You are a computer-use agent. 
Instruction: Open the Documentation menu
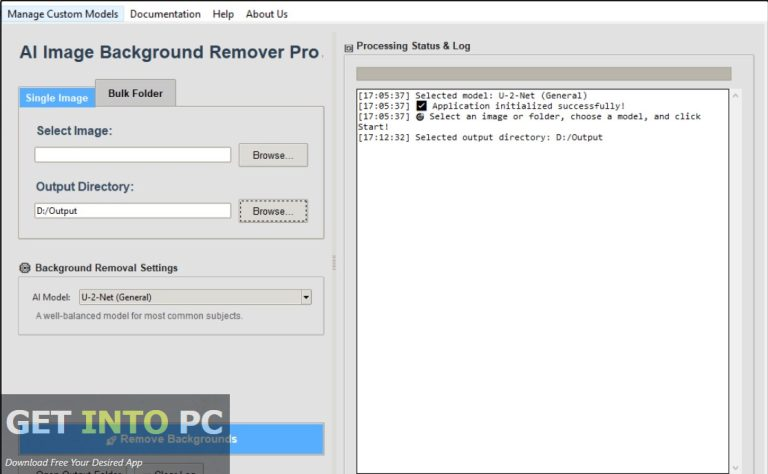click(x=165, y=14)
